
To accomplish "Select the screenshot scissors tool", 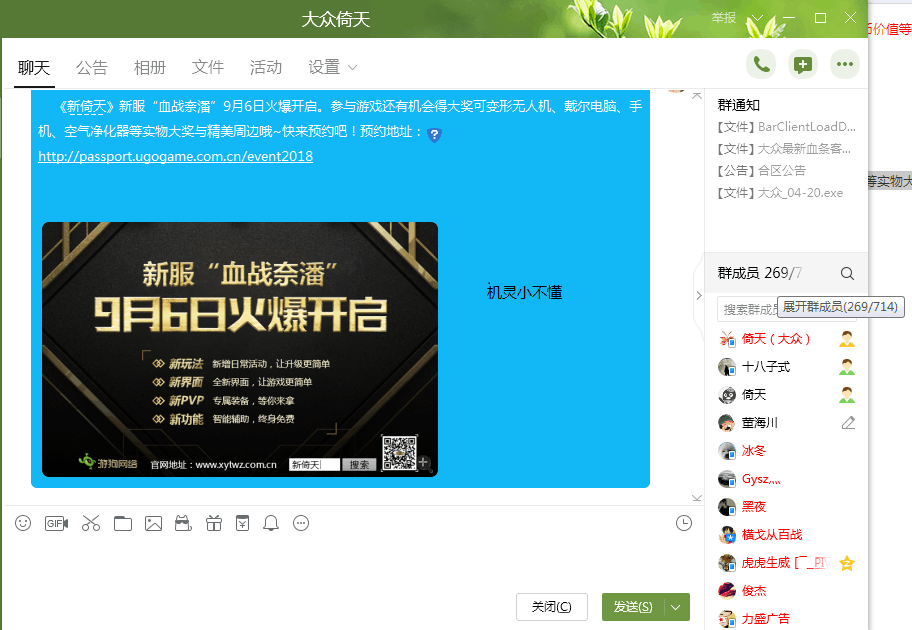I will (90, 523).
